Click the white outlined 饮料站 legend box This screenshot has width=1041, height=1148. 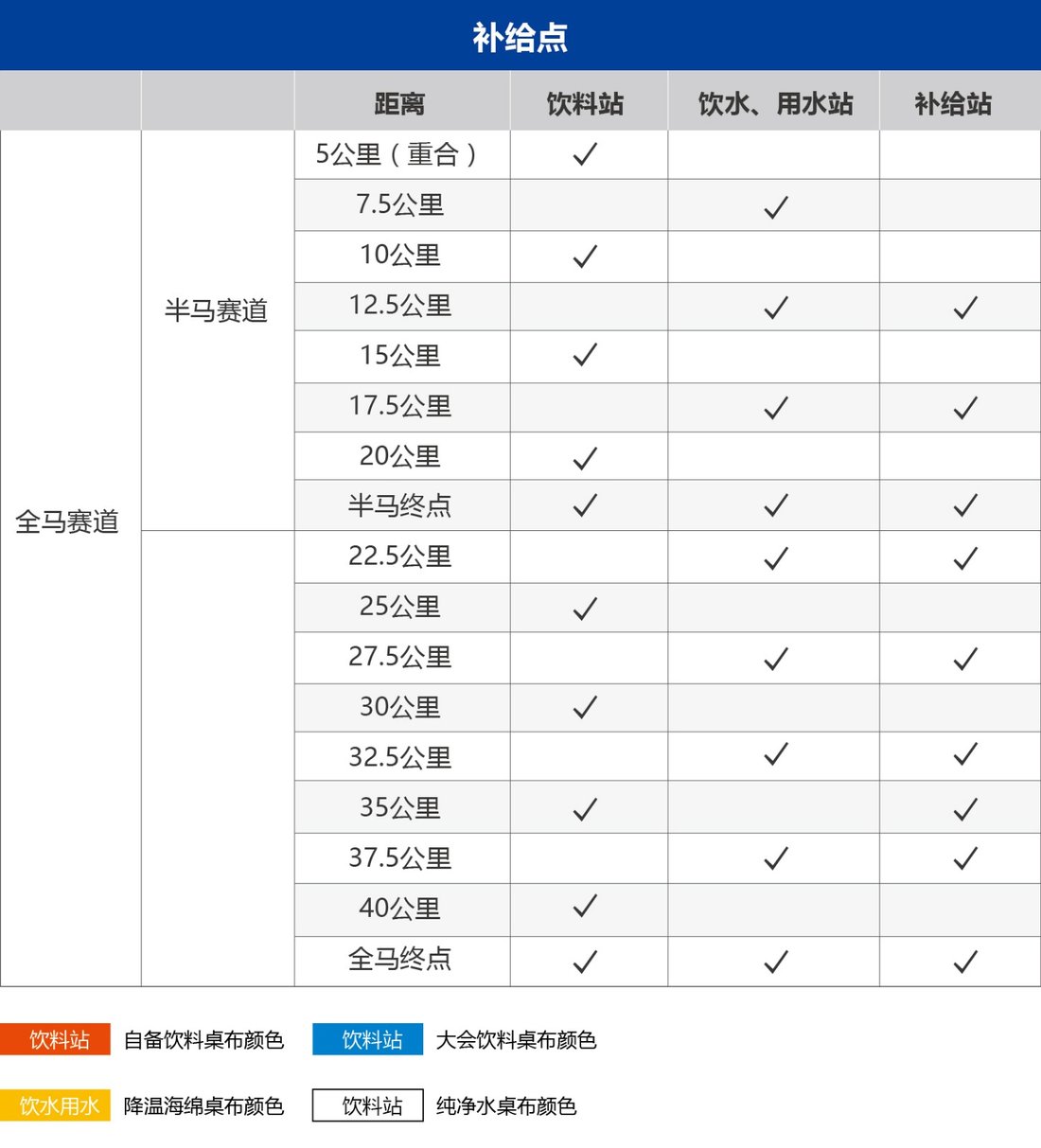coord(368,1106)
